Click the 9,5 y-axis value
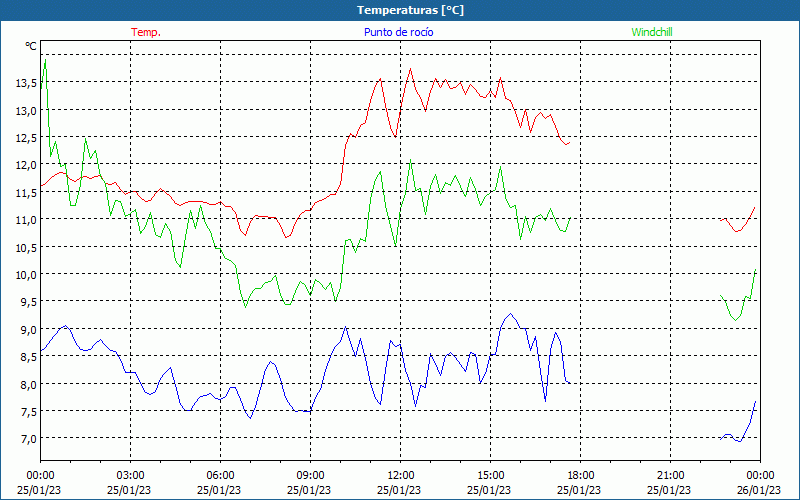Screen dimensions: 800x500 click(x=28, y=302)
